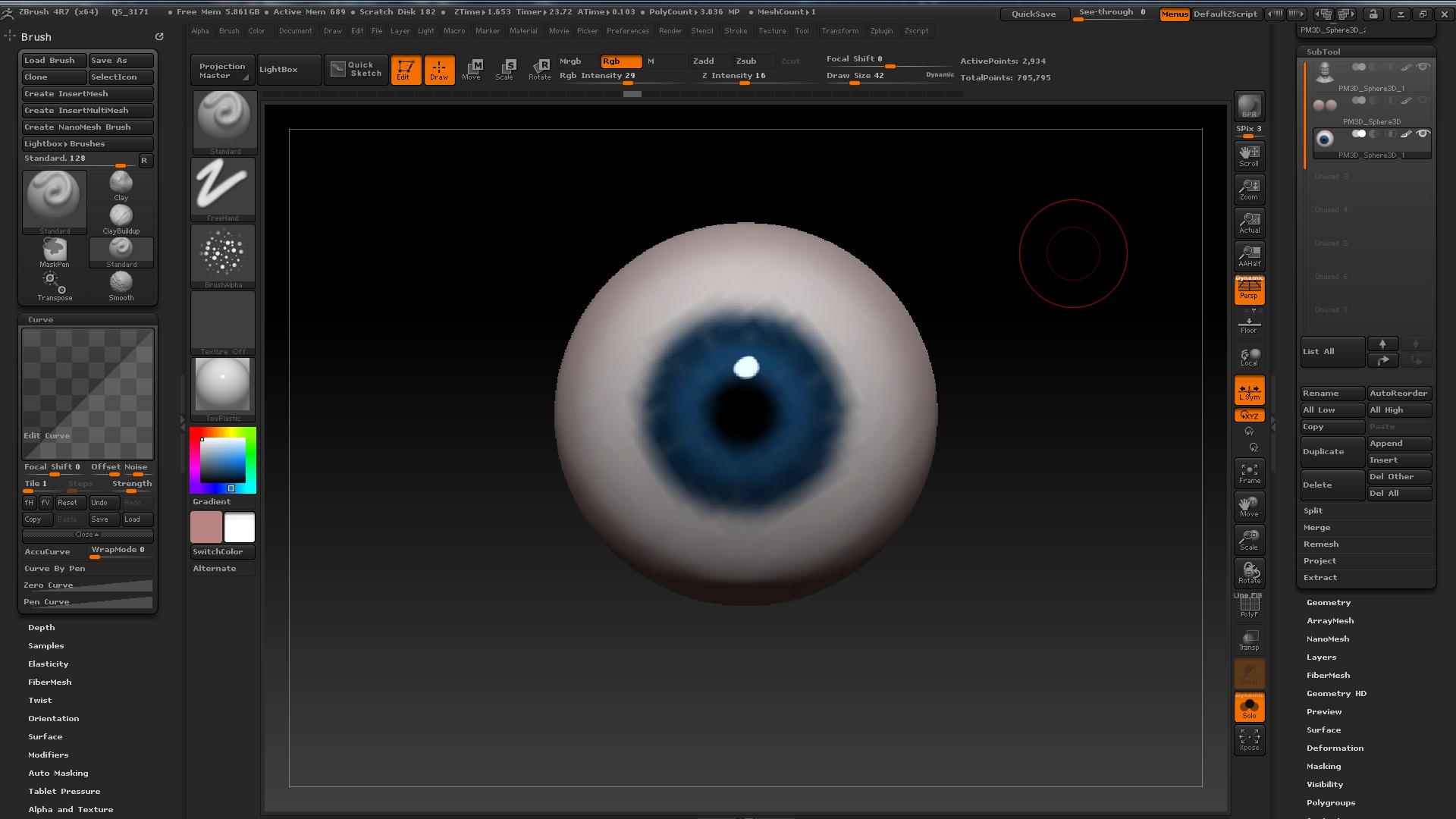The image size is (1456, 819).
Task: Open LightBox
Action: (x=289, y=70)
